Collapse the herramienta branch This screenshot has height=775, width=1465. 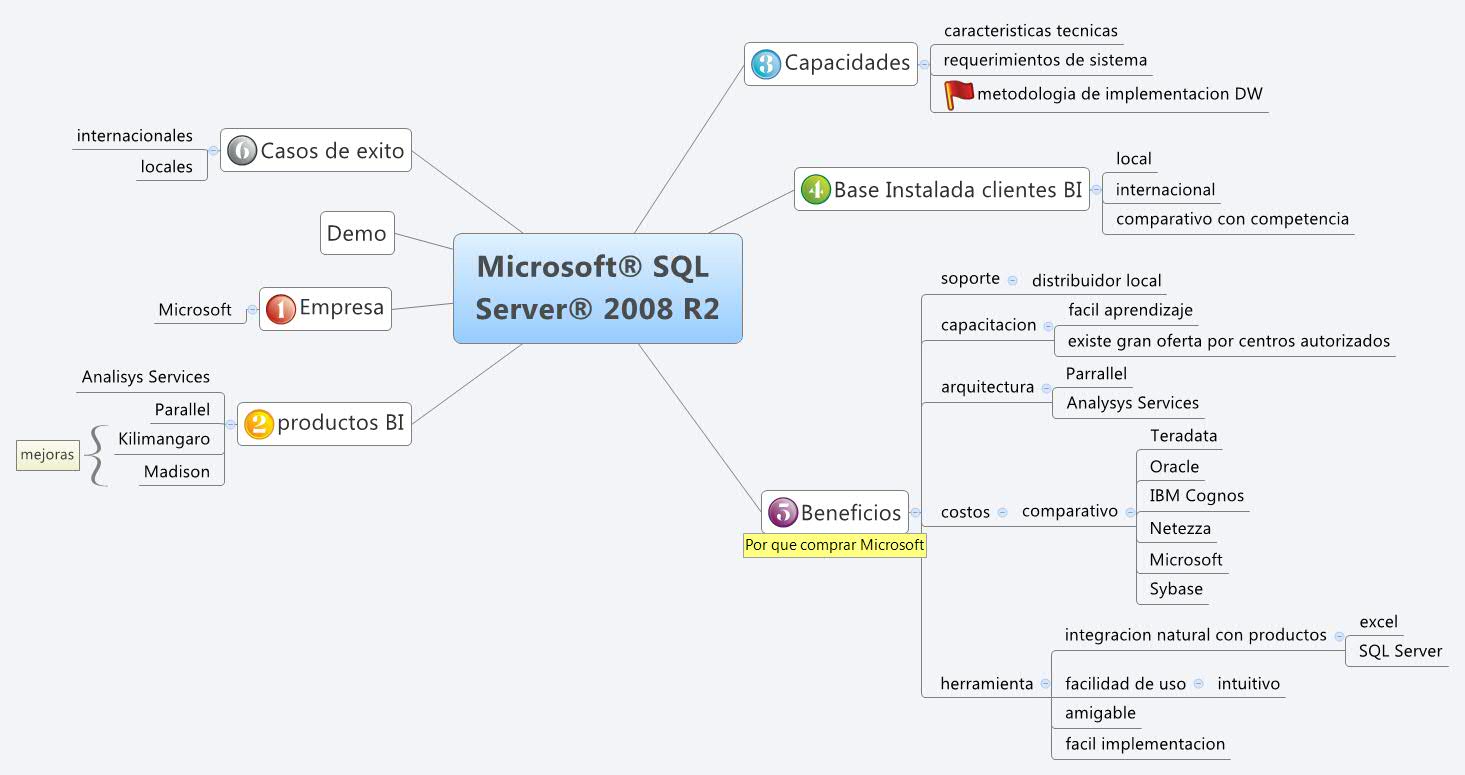coord(1046,684)
